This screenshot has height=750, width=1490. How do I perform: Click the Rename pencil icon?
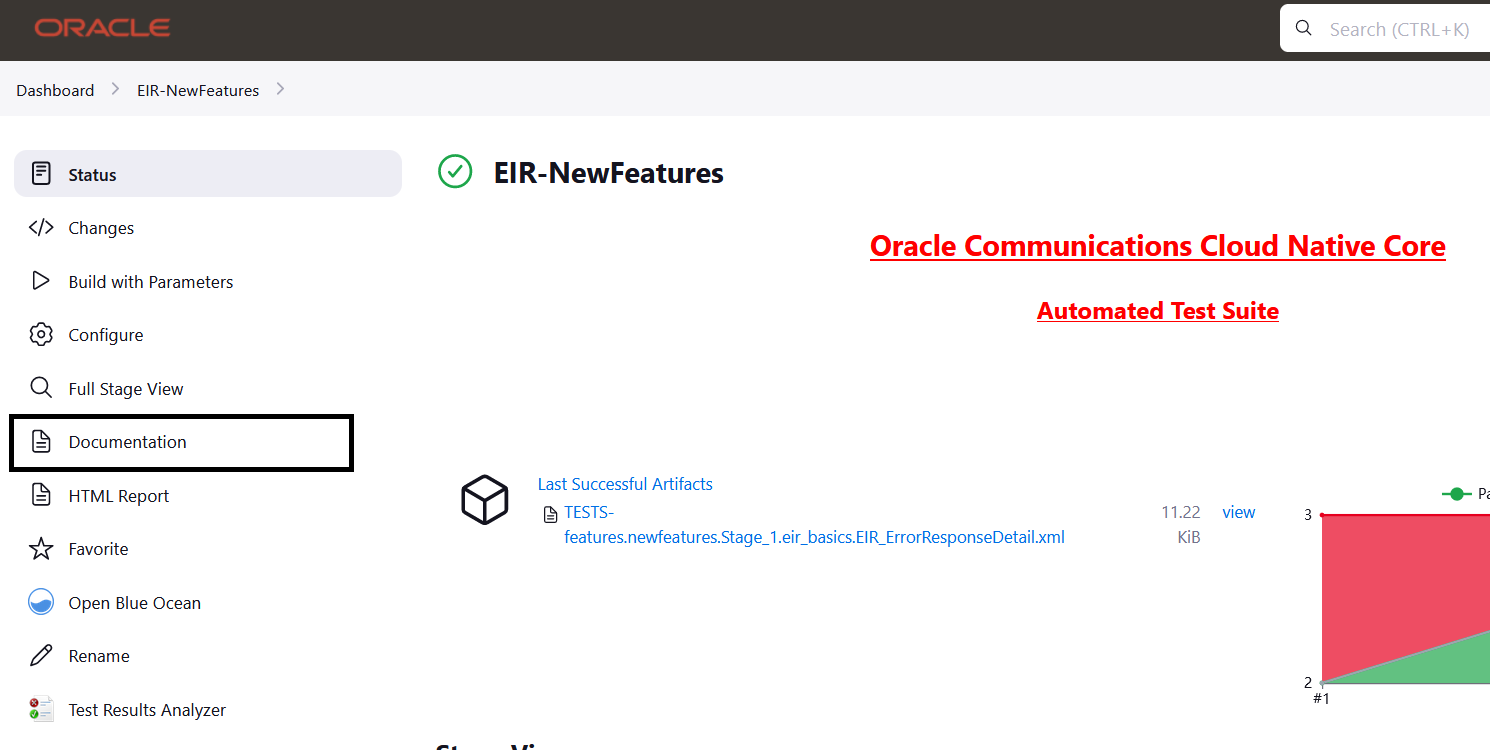point(41,655)
